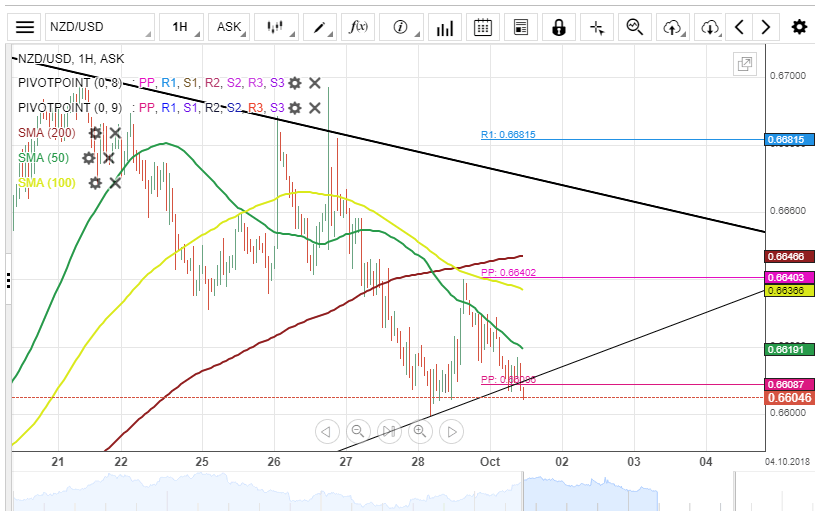The image size is (821, 514).
Task: Open the news list panel icon
Action: click(x=521, y=27)
